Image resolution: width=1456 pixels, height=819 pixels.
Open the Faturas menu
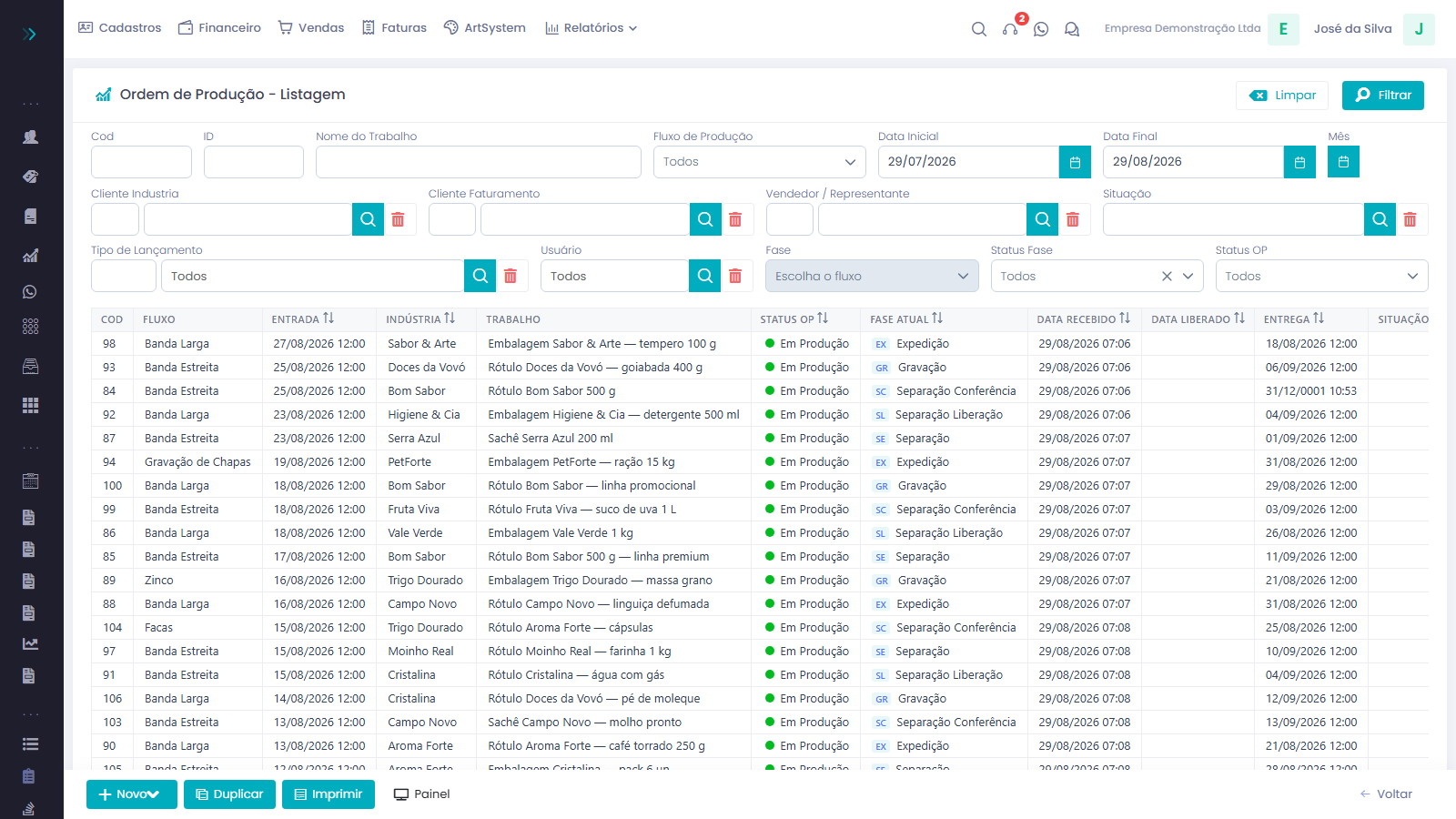(x=394, y=28)
